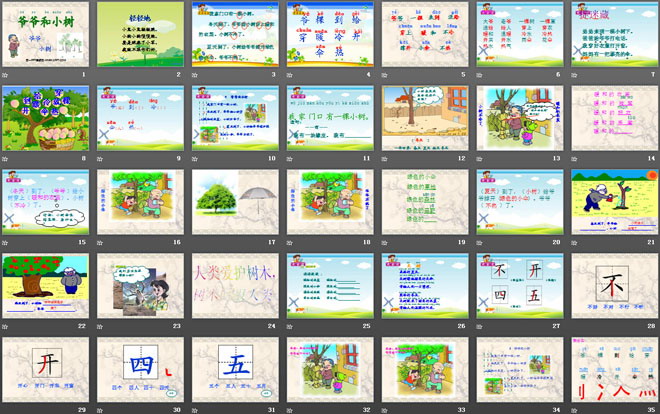This screenshot has height=414, width=660.
Task: Select slide 5 thumbnail
Action: (425, 34)
